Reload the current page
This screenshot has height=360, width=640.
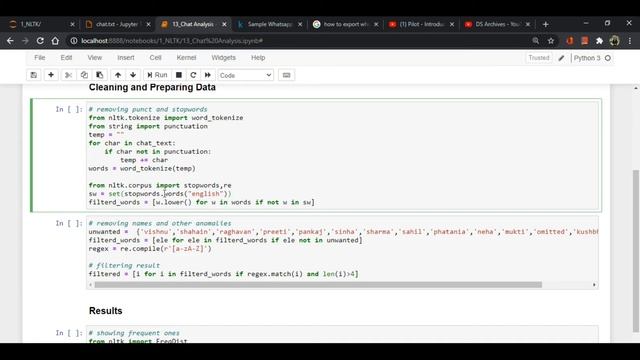[x=40, y=41]
